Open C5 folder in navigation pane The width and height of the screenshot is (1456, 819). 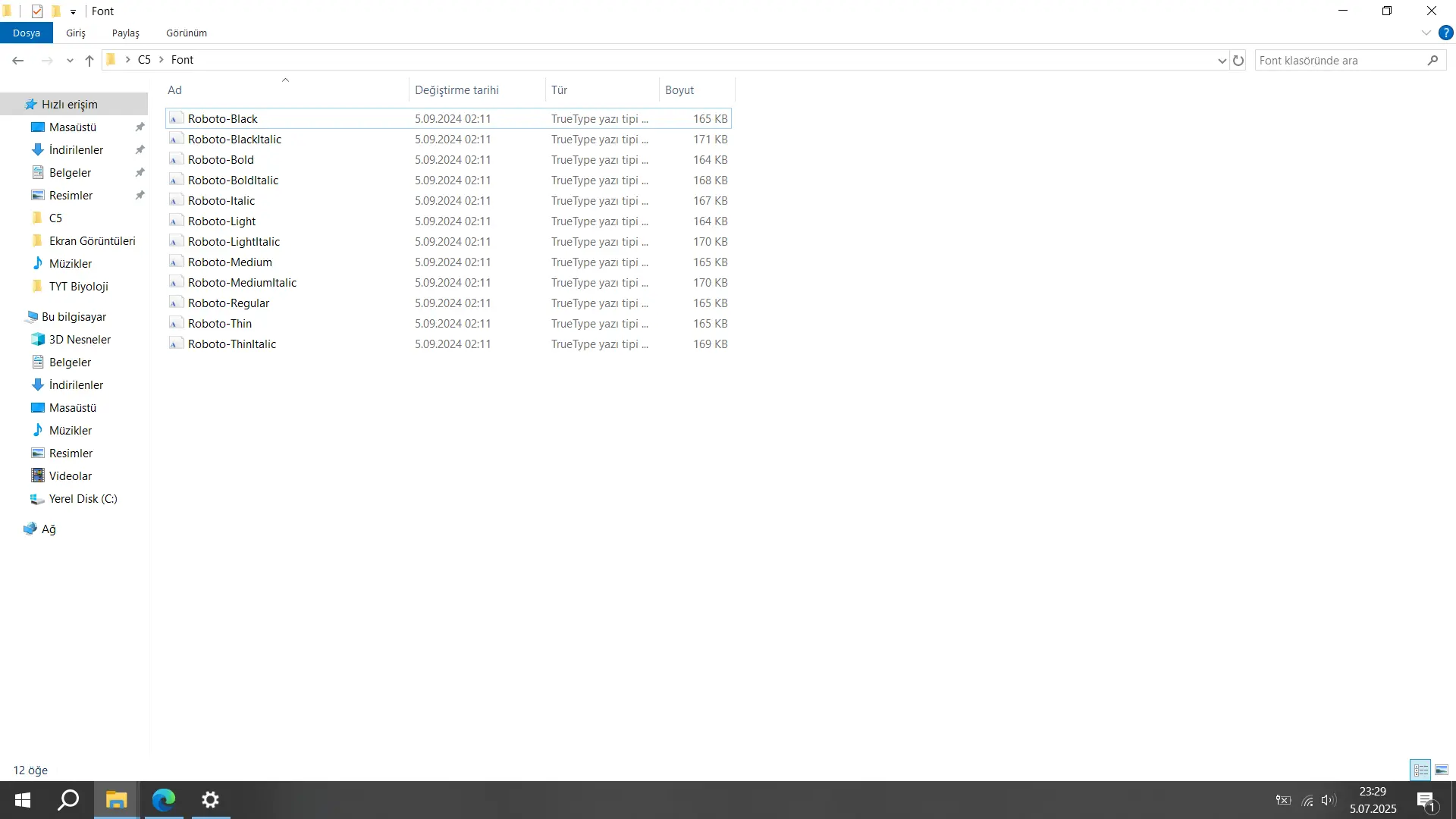[55, 218]
